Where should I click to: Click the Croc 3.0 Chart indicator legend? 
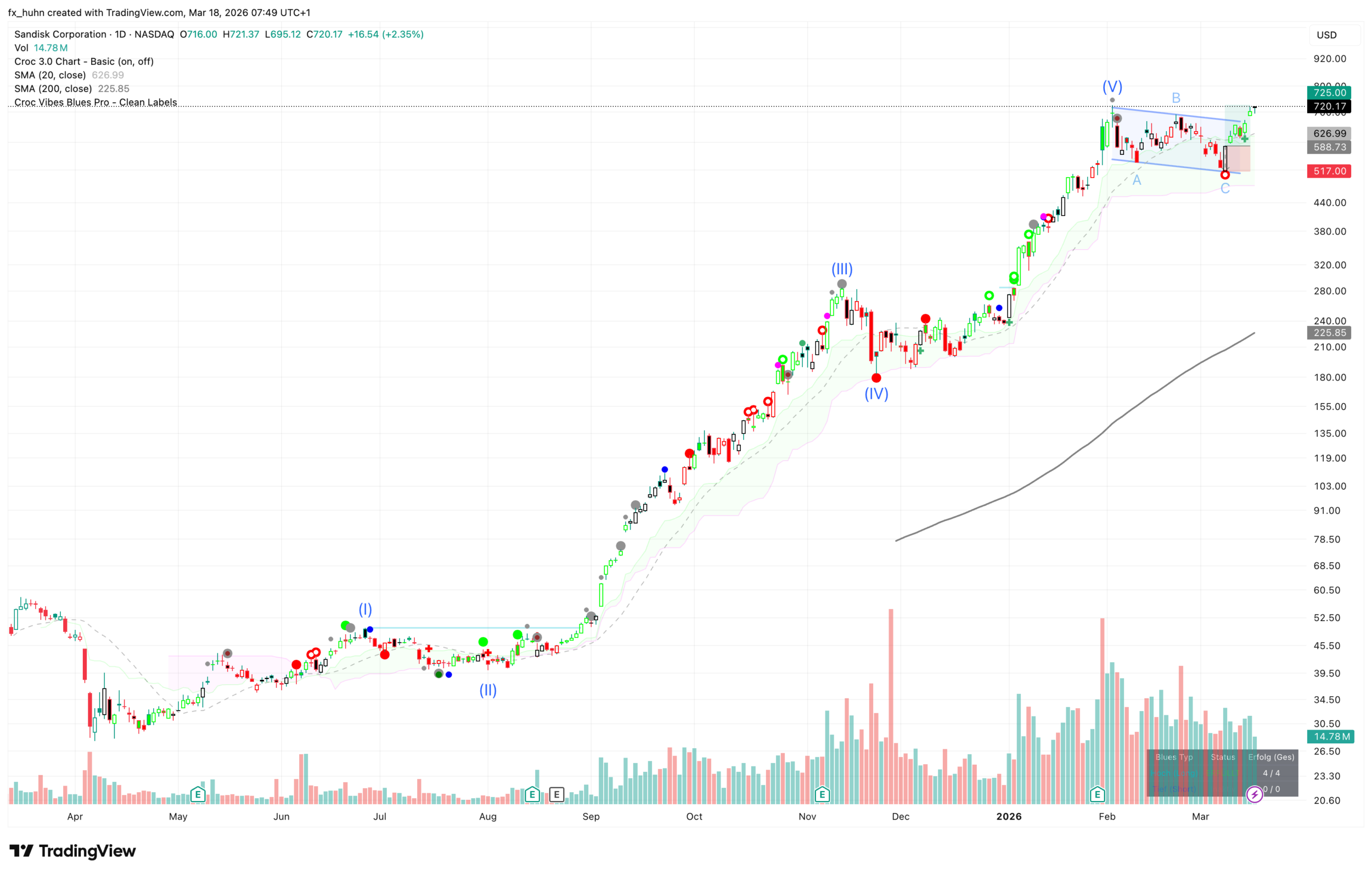[x=84, y=61]
